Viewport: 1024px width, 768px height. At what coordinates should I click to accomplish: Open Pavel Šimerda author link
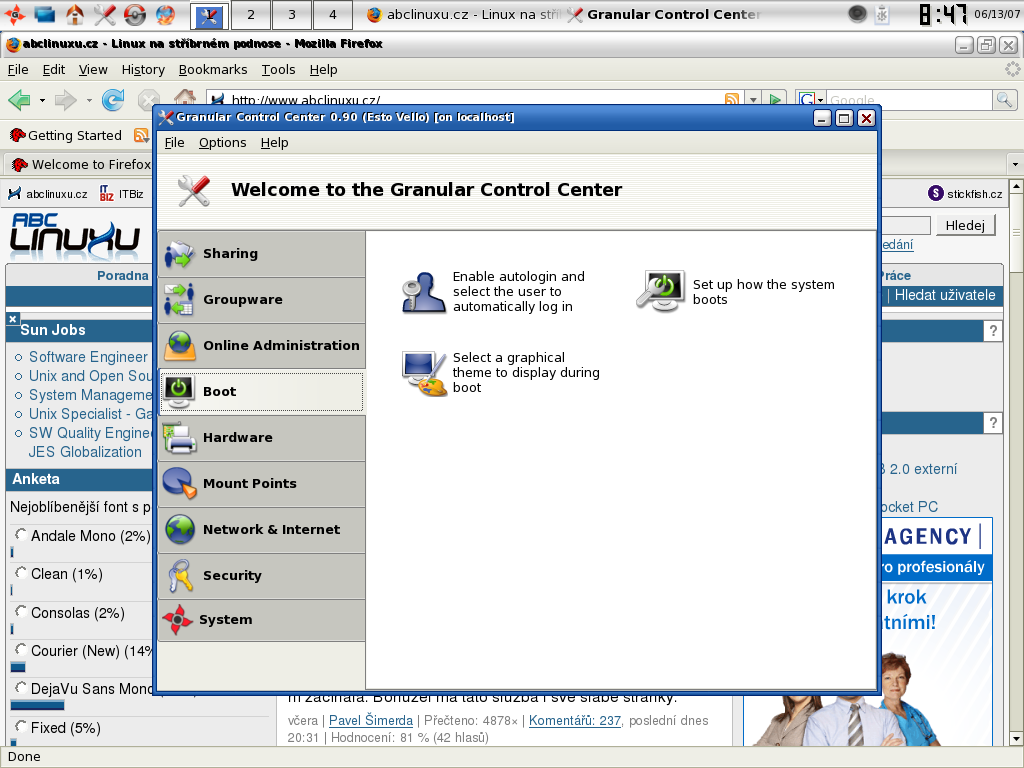click(x=370, y=720)
